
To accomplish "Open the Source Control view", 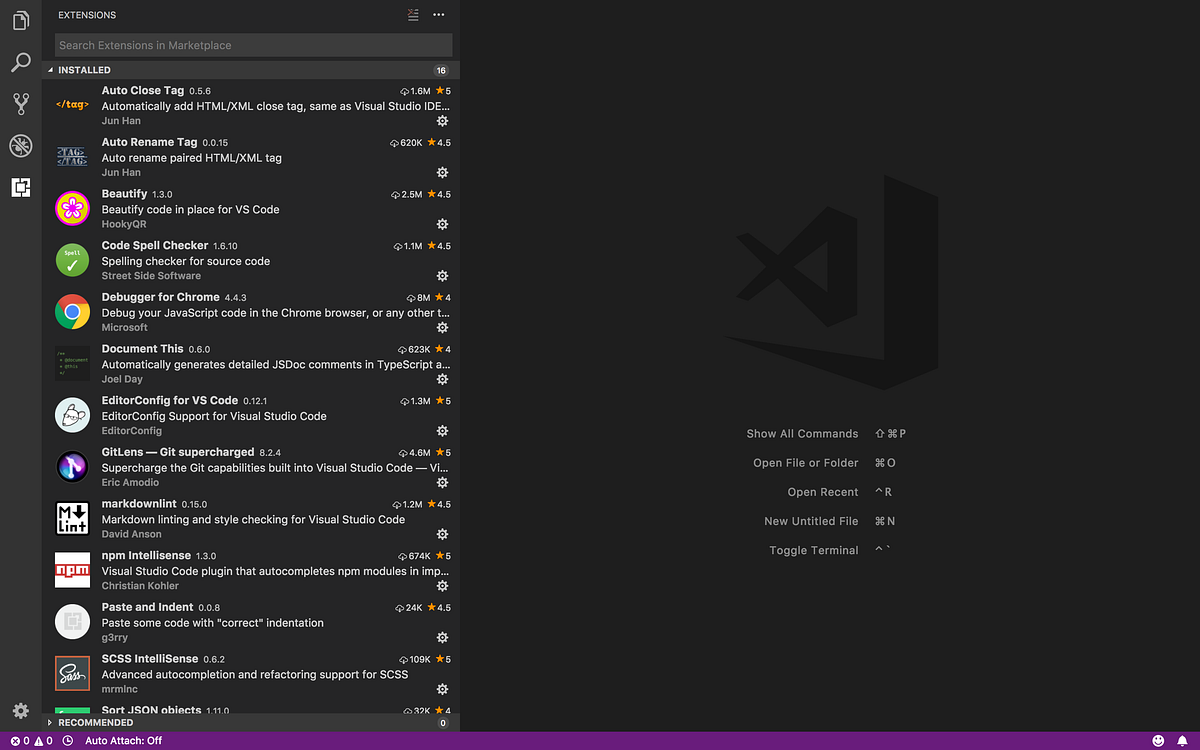I will point(20,103).
